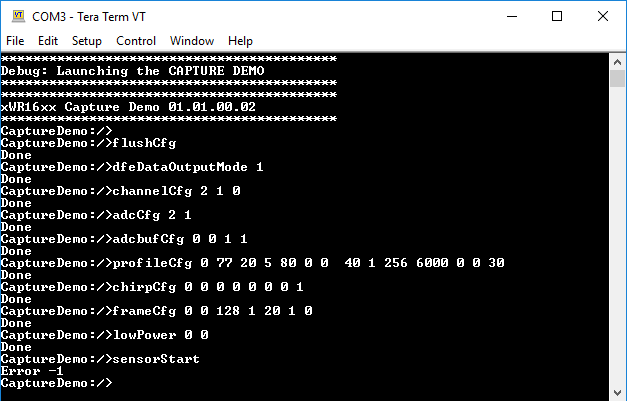The height and width of the screenshot is (401, 627).
Task: Open the Edit menu
Action: (48, 41)
